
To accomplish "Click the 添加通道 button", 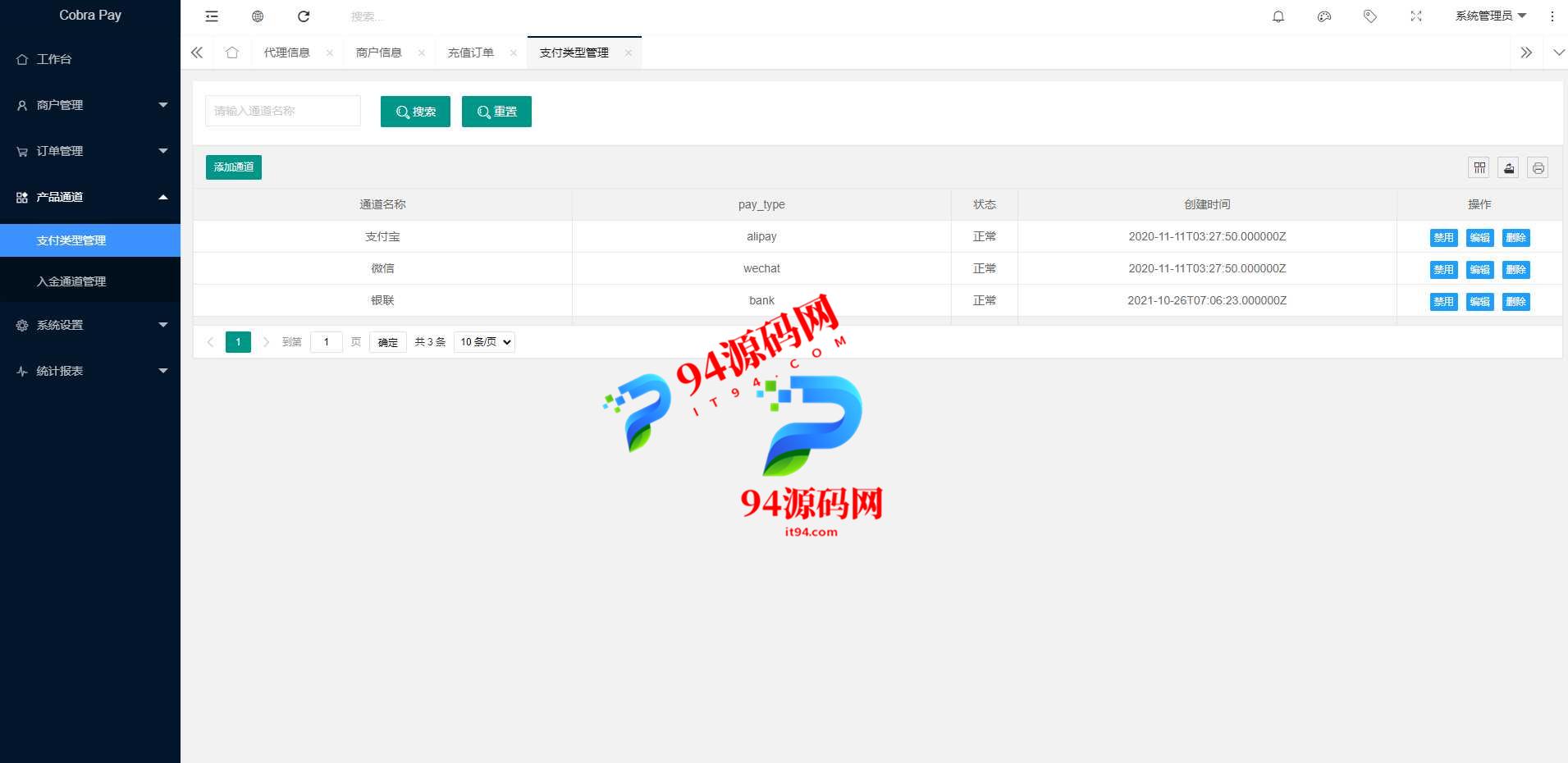I will (x=234, y=167).
